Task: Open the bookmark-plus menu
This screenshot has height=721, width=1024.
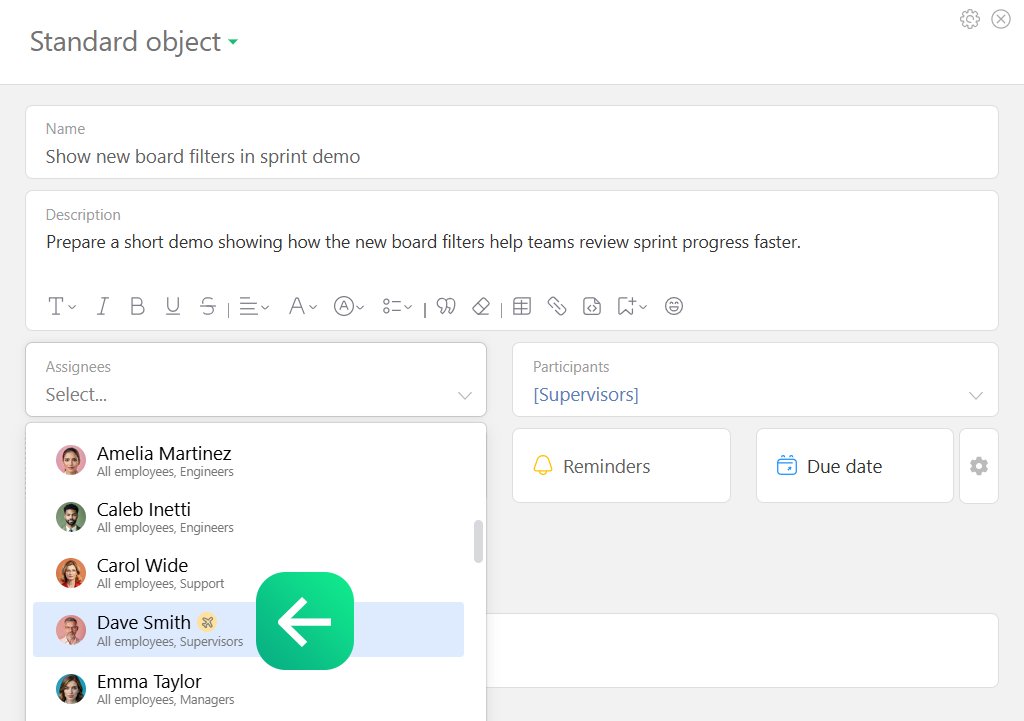Action: click(x=632, y=306)
